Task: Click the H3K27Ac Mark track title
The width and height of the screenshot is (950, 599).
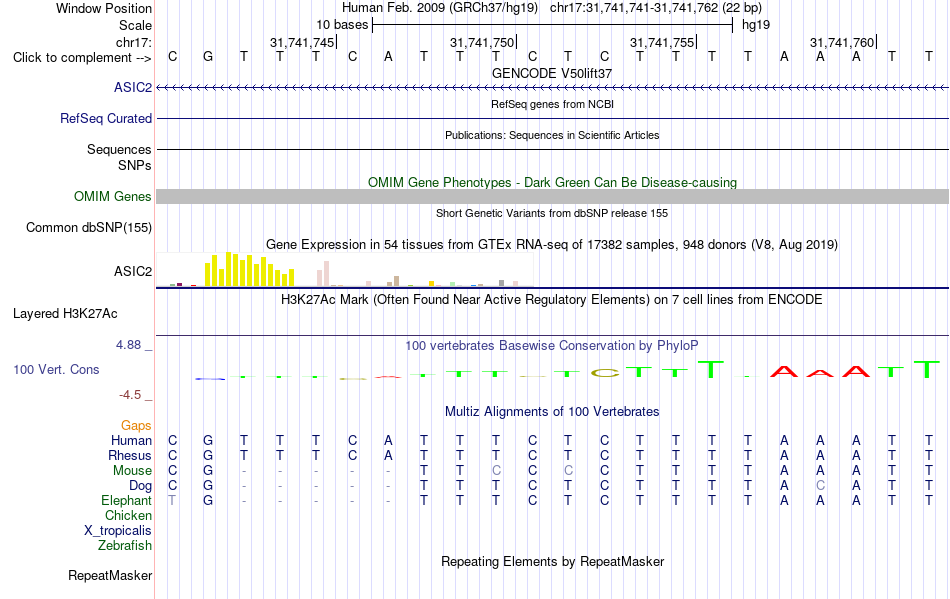Action: (552, 300)
